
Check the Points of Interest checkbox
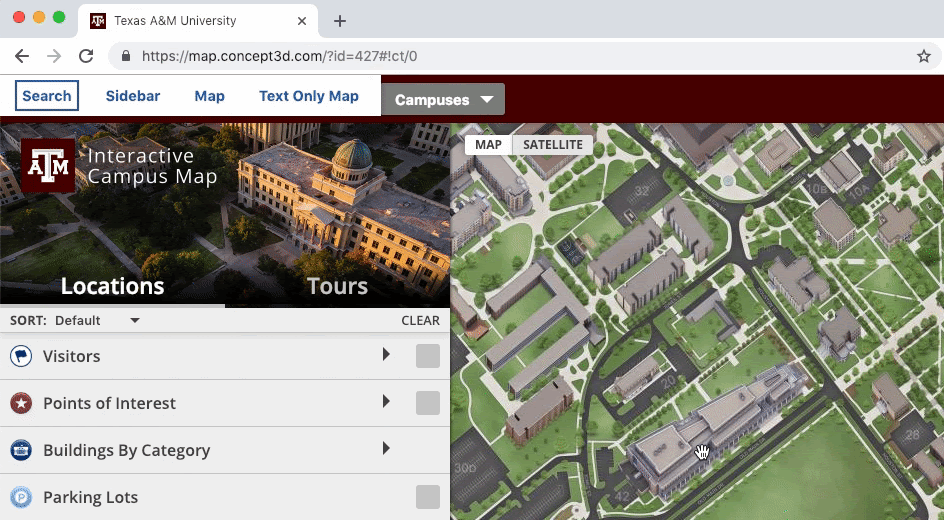pyautogui.click(x=427, y=403)
